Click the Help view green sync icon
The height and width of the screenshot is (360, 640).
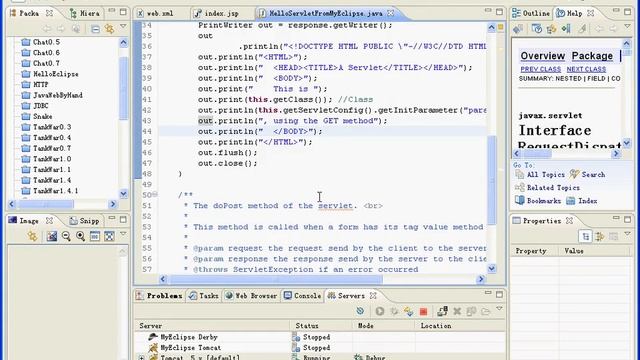[x=566, y=29]
